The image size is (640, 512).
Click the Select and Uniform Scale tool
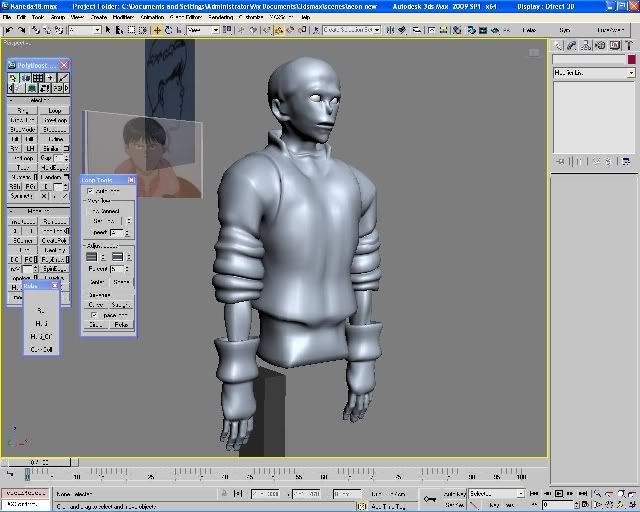click(x=179, y=30)
